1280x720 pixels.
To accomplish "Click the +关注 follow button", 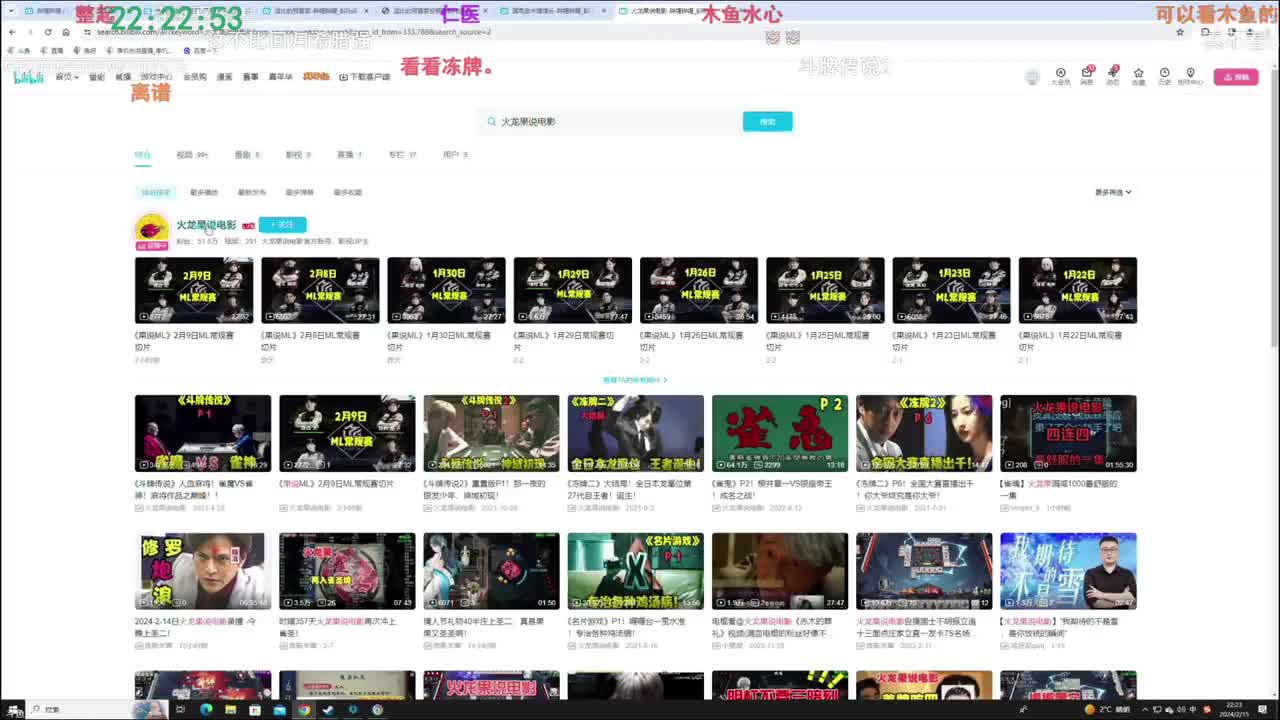I will point(282,225).
